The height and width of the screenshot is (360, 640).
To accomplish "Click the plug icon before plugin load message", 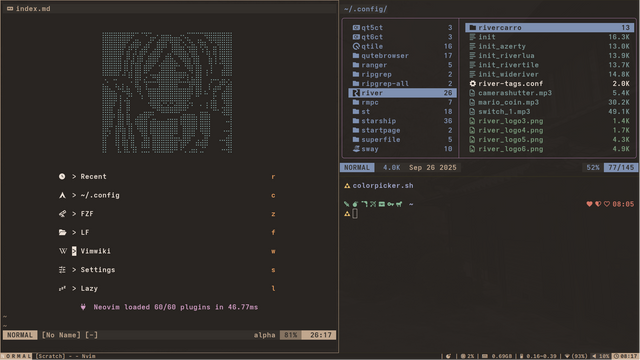I will pos(83,307).
